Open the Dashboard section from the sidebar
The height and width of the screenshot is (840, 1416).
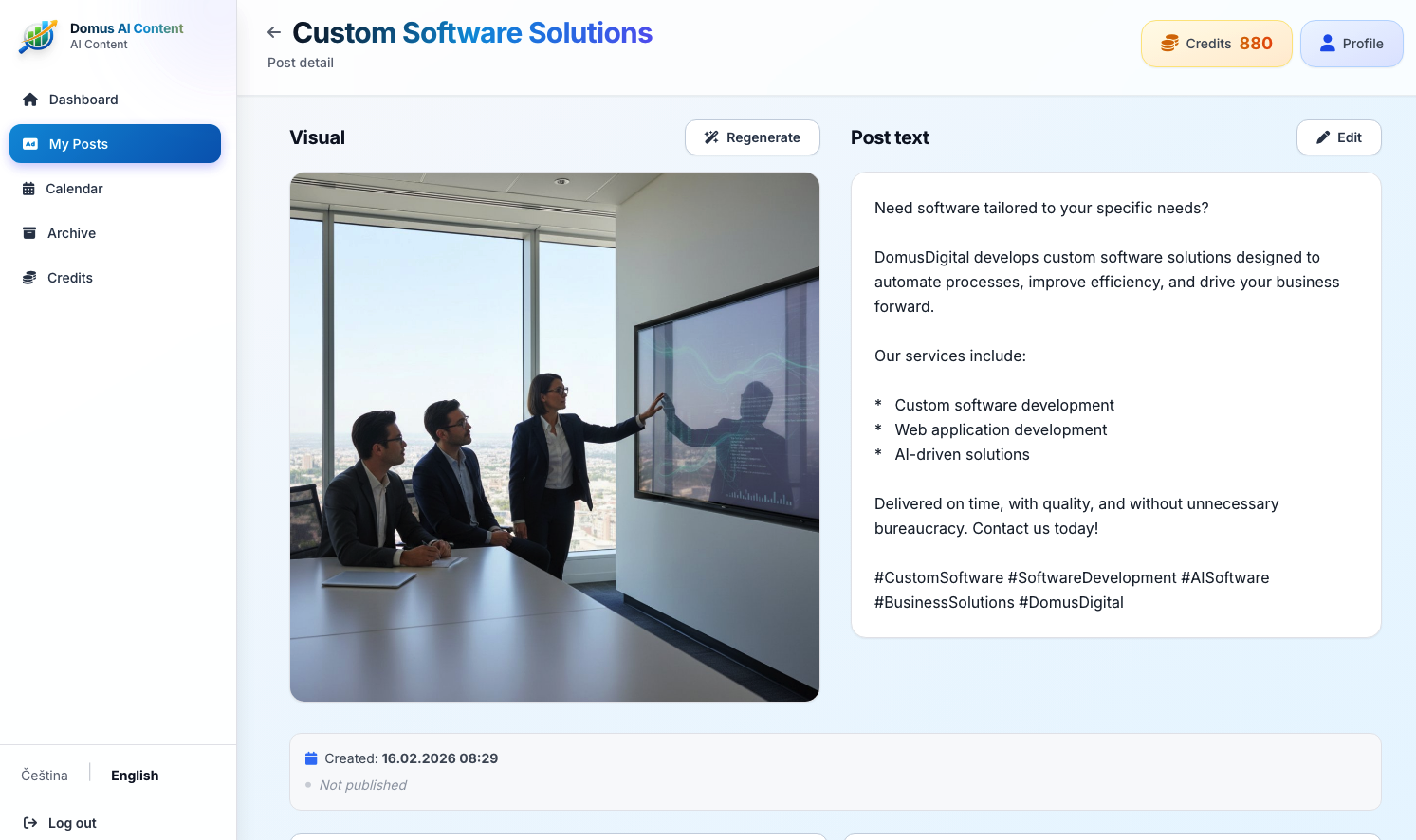(x=82, y=100)
